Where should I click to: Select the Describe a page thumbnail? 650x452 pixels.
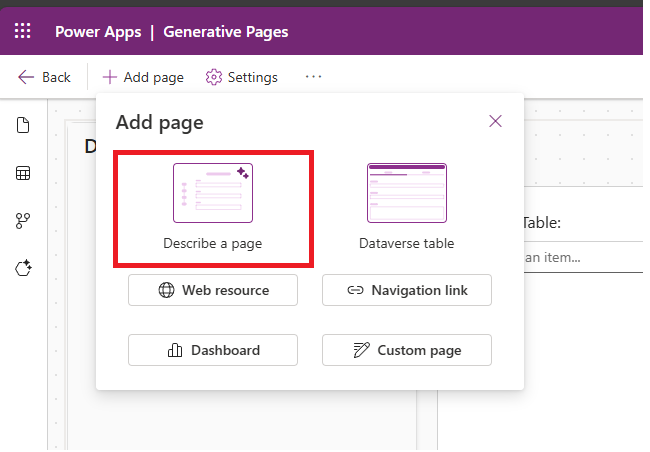(x=213, y=193)
